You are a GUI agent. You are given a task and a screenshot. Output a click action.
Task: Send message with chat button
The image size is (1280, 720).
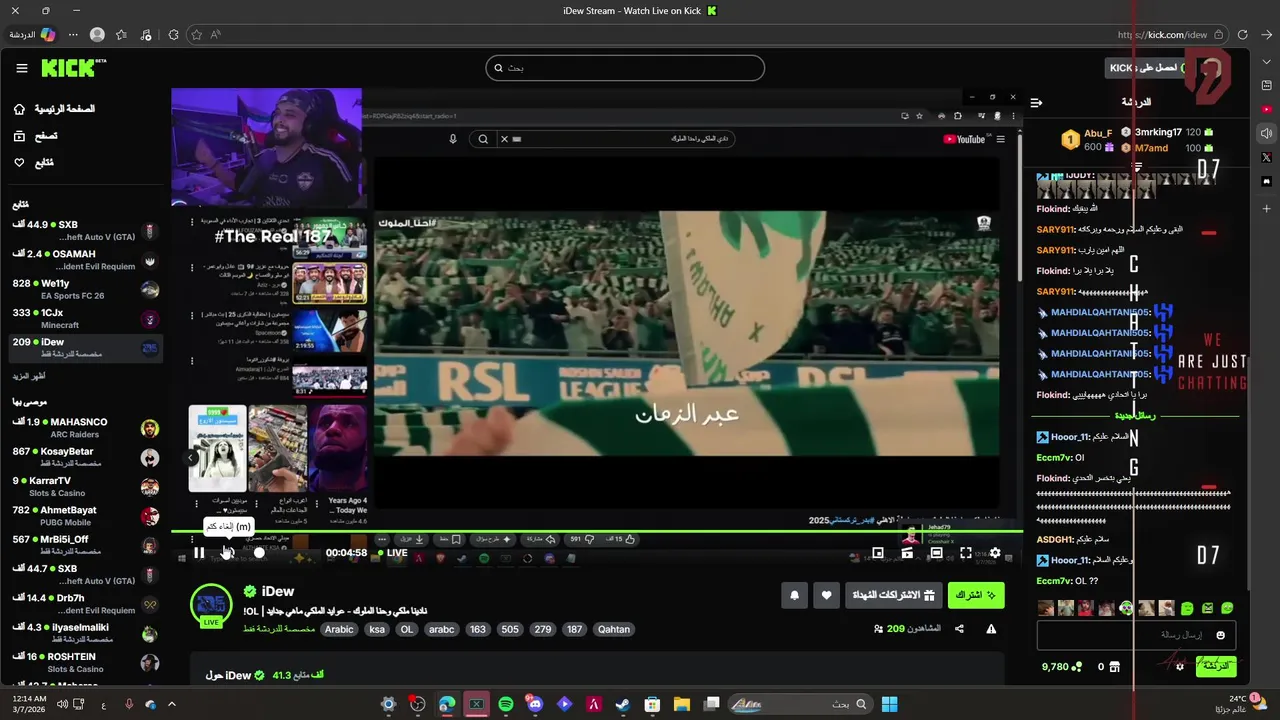1216,666
